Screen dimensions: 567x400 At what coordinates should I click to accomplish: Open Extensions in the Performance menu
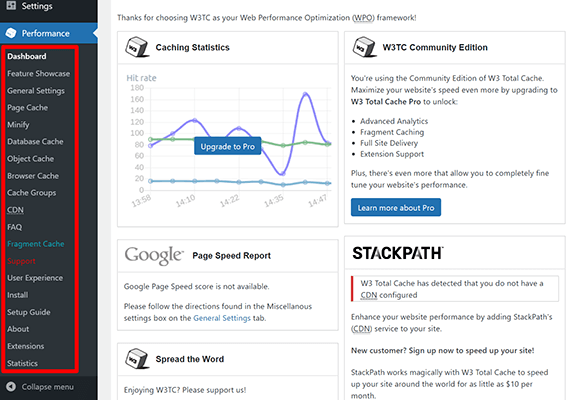coord(25,346)
